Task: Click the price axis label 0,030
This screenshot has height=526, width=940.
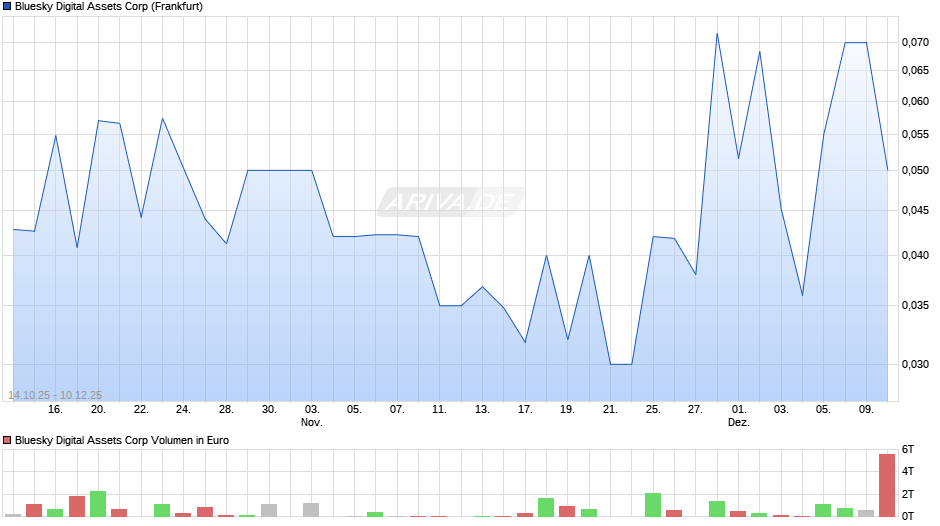Action: click(x=915, y=364)
